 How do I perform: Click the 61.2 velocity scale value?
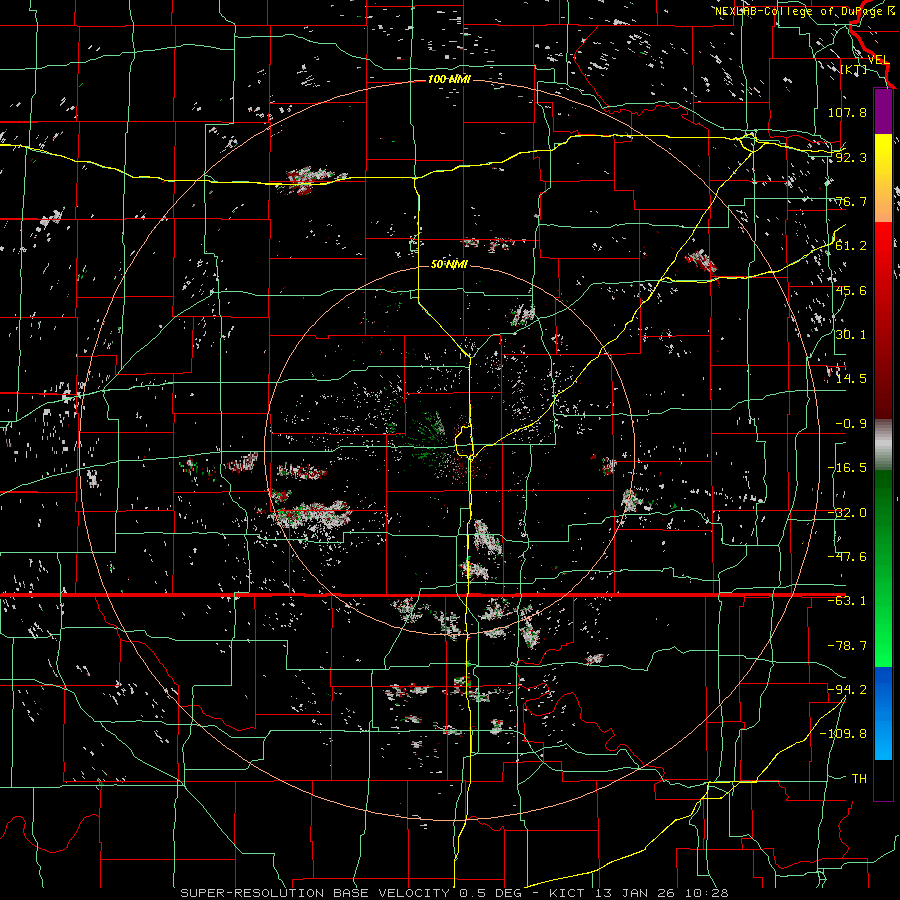[x=851, y=246]
